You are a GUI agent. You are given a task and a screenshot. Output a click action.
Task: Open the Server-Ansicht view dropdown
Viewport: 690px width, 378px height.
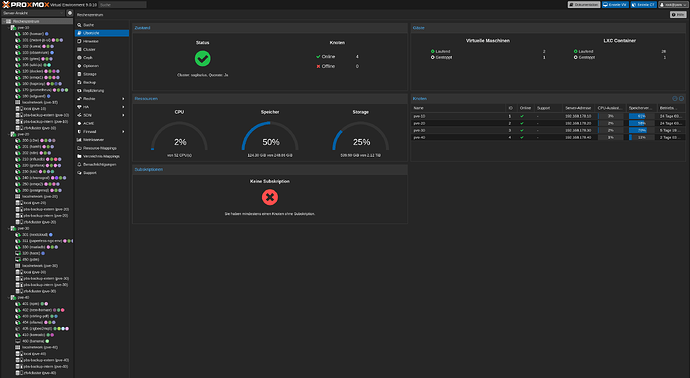coord(33,13)
